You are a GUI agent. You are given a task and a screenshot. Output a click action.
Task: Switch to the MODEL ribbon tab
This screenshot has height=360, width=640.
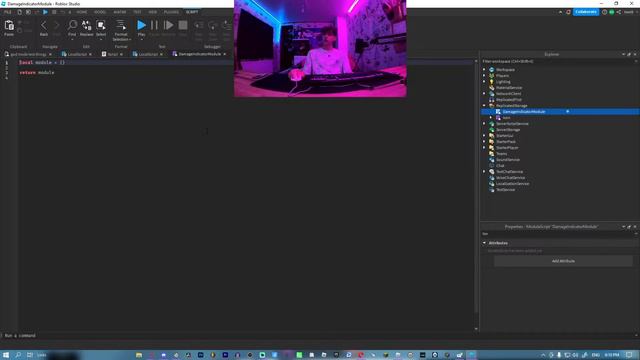pyautogui.click(x=100, y=12)
